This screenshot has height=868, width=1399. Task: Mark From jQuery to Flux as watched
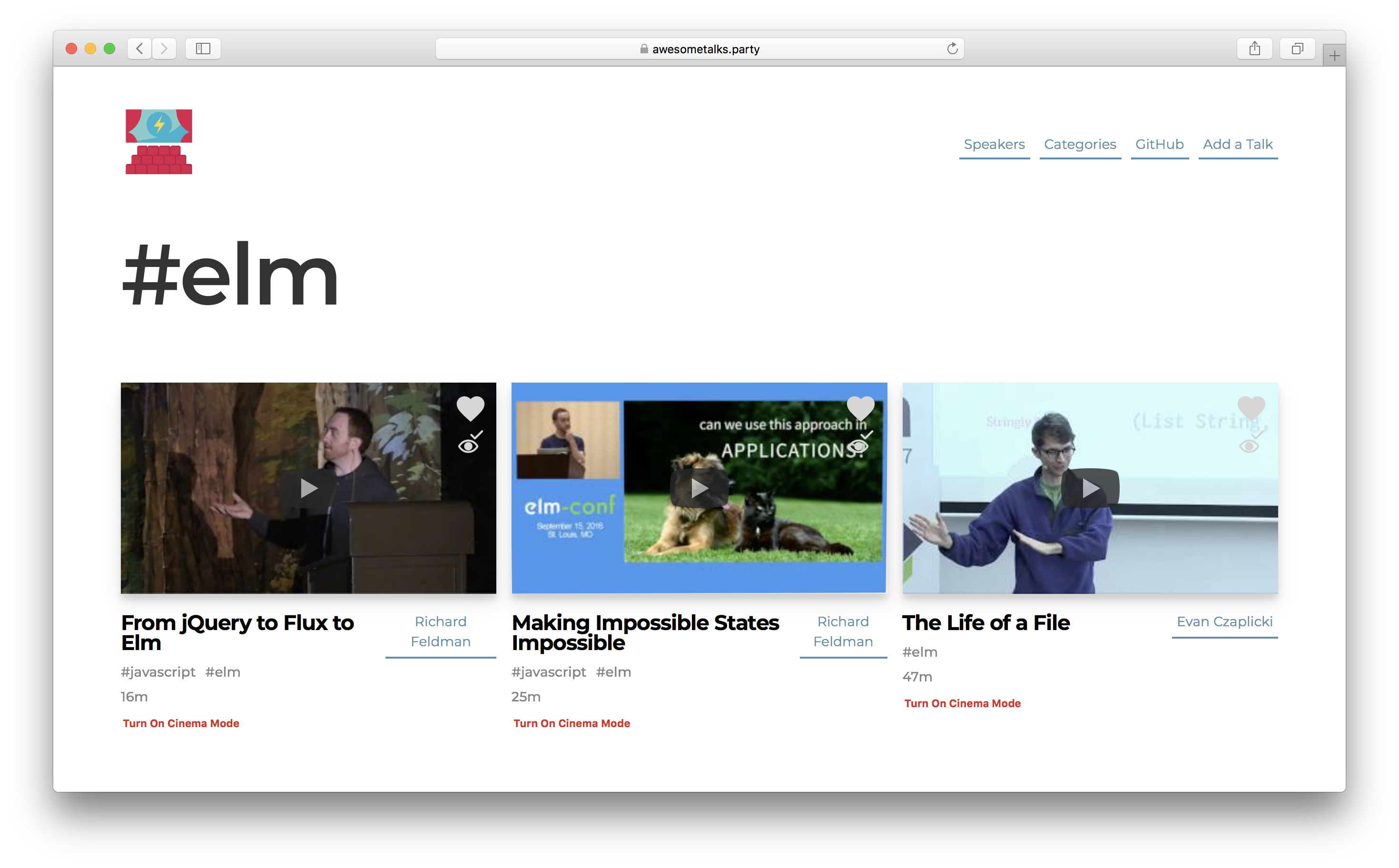(x=469, y=445)
